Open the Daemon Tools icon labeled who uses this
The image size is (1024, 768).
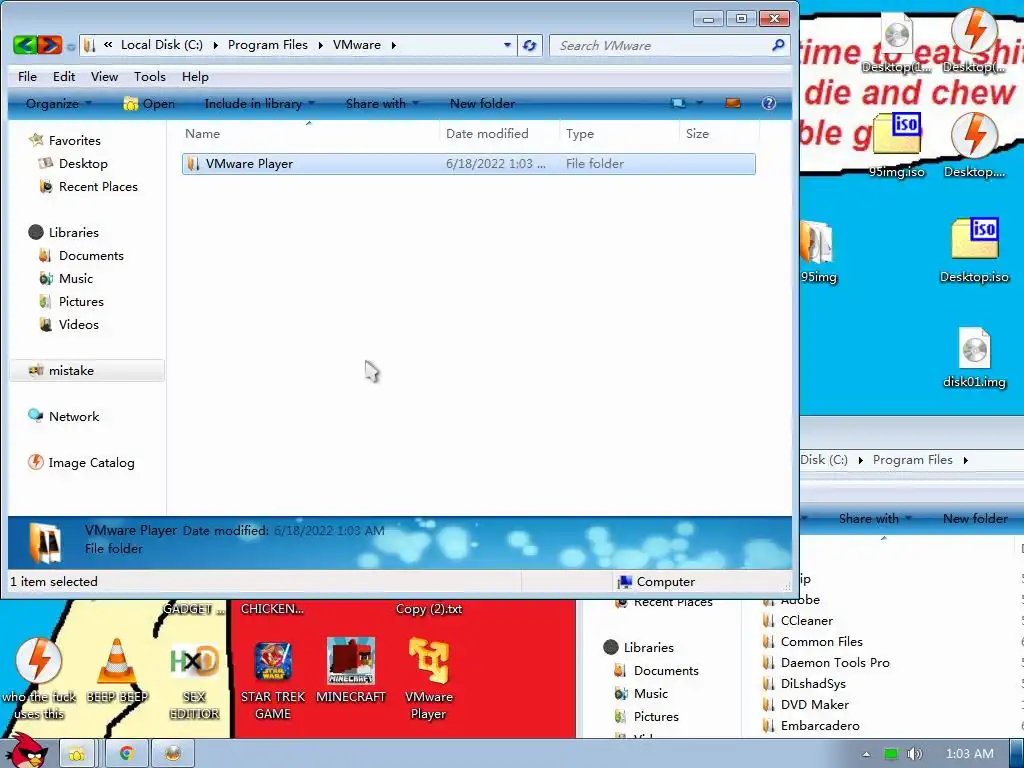[39, 679]
